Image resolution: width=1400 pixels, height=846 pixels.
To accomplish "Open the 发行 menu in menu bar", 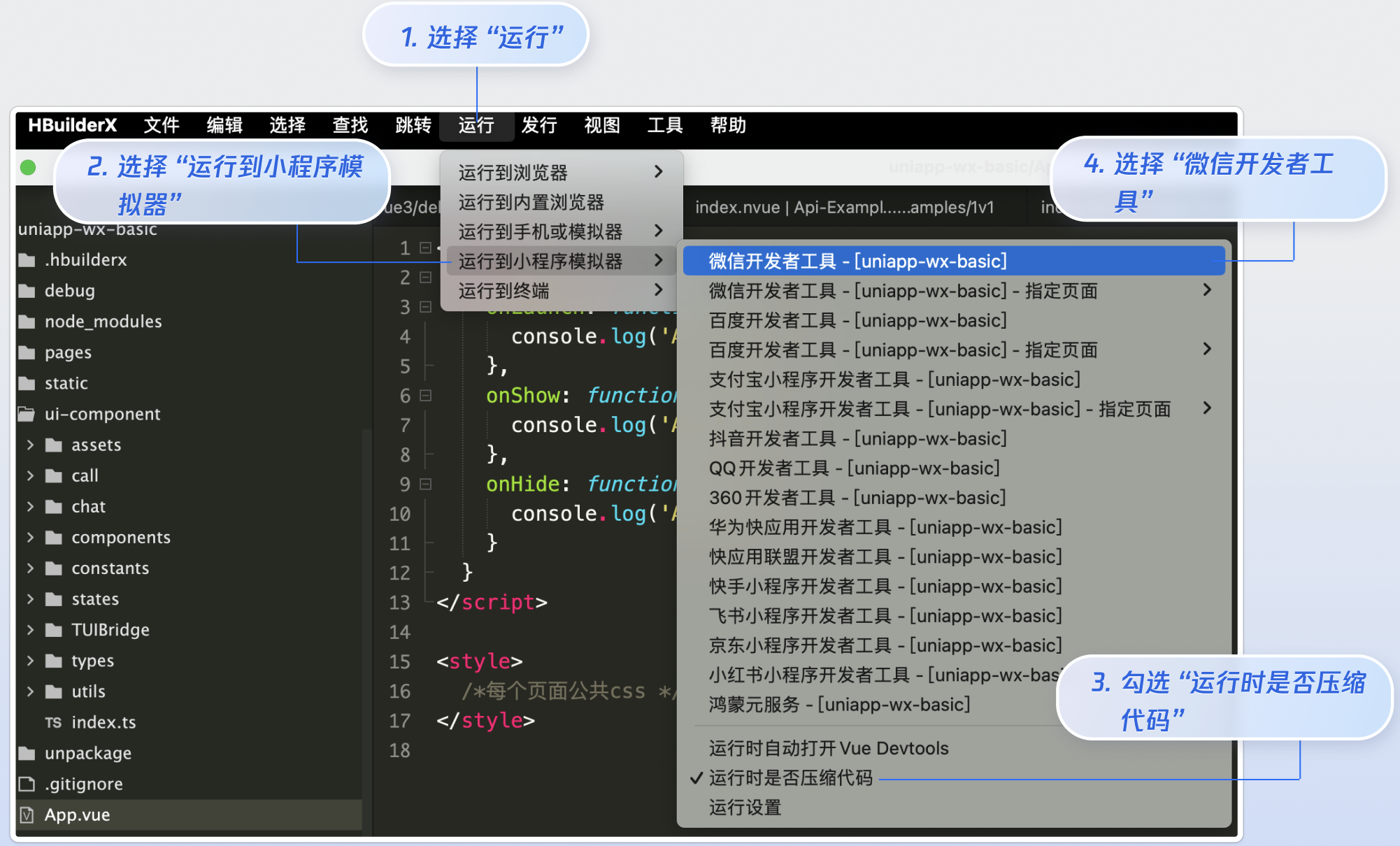I will point(538,125).
